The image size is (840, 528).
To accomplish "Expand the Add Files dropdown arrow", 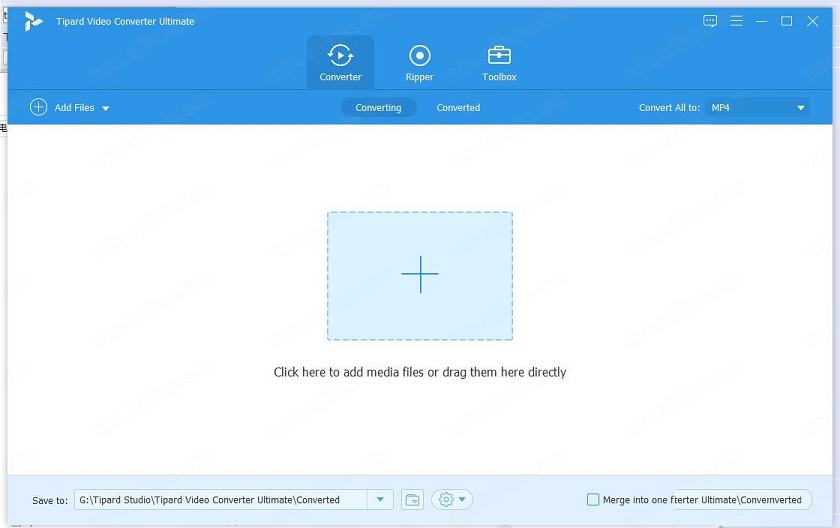I will pos(106,108).
